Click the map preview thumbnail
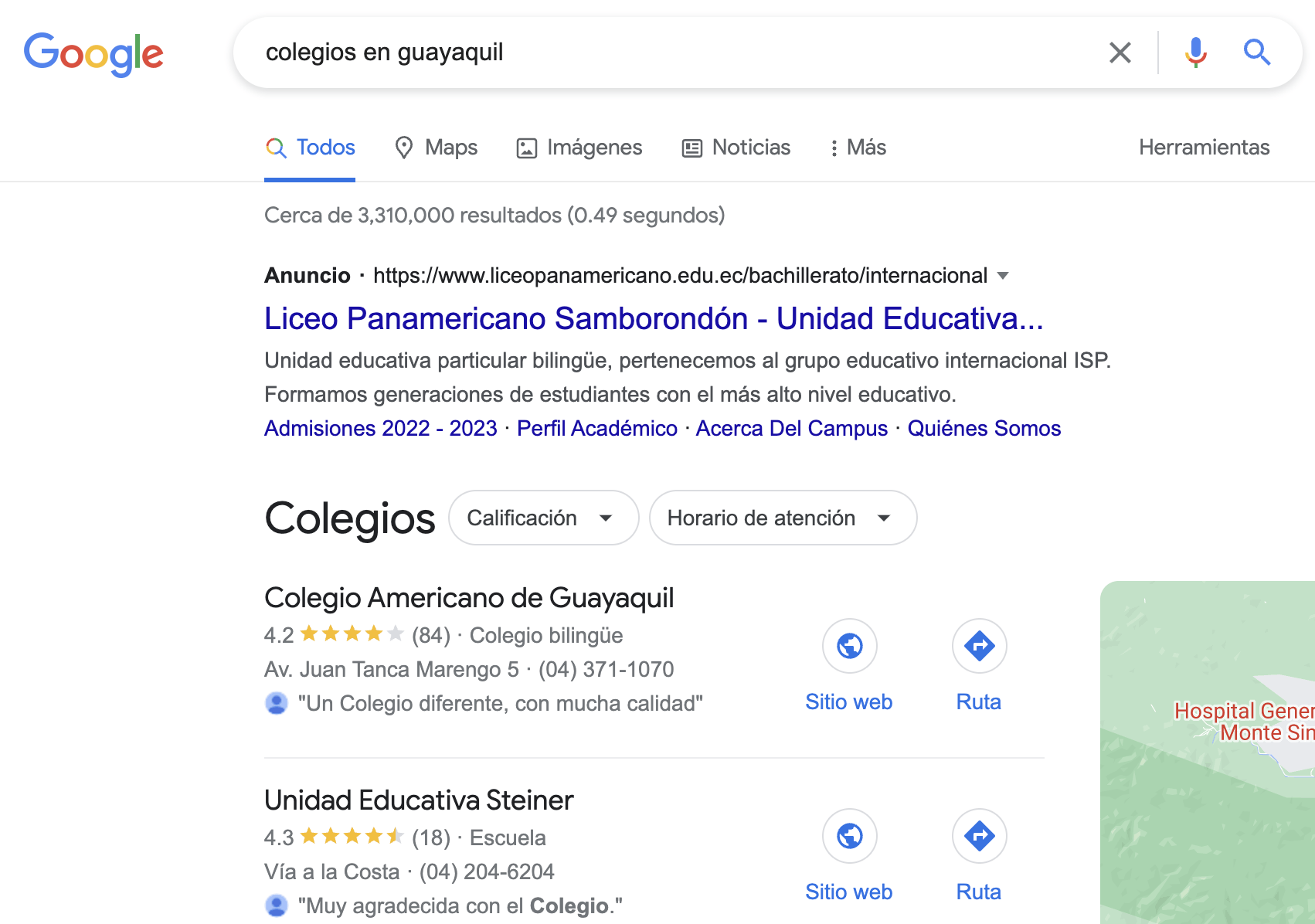This screenshot has height=924, width=1315. [1208, 752]
